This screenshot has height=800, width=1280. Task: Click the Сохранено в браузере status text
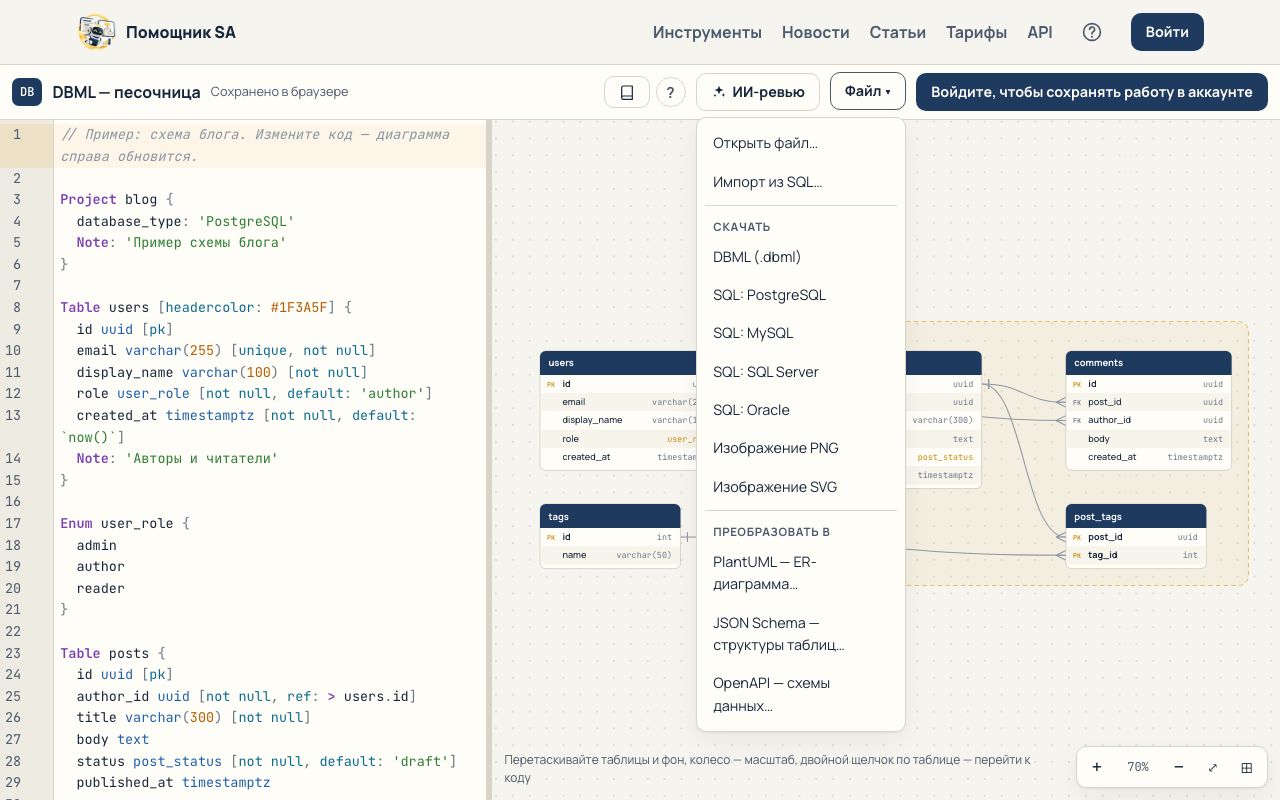point(279,92)
